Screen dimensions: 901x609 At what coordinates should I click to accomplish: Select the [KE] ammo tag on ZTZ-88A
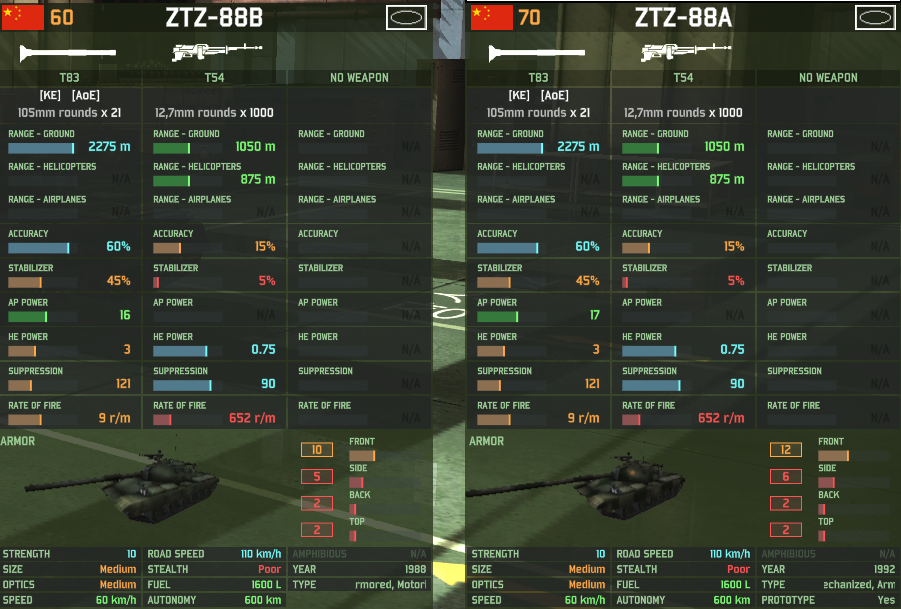tap(519, 95)
